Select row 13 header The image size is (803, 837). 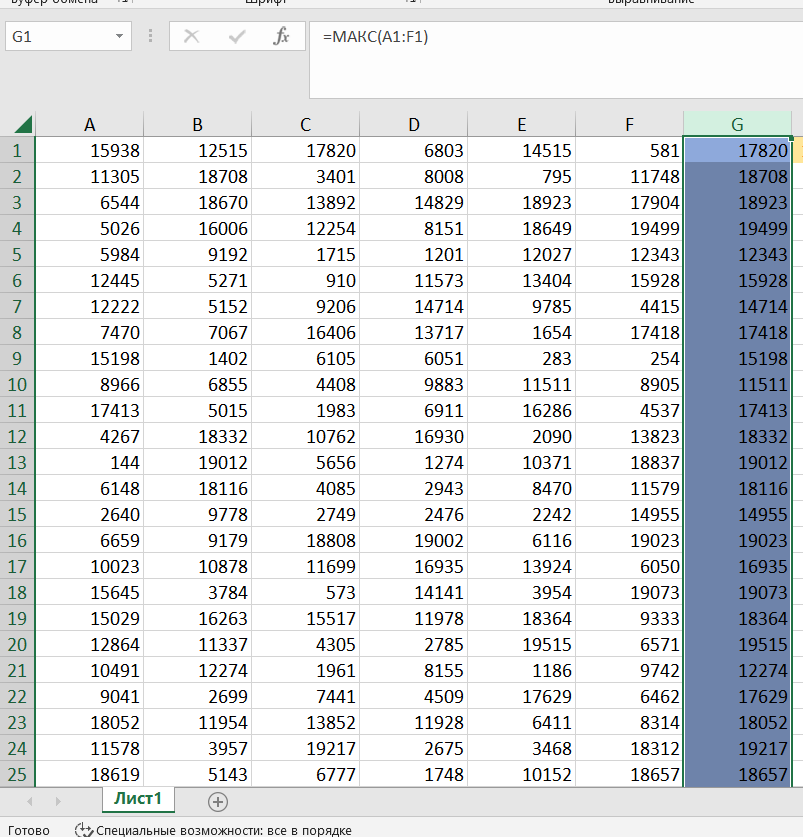pyautogui.click(x=17, y=463)
